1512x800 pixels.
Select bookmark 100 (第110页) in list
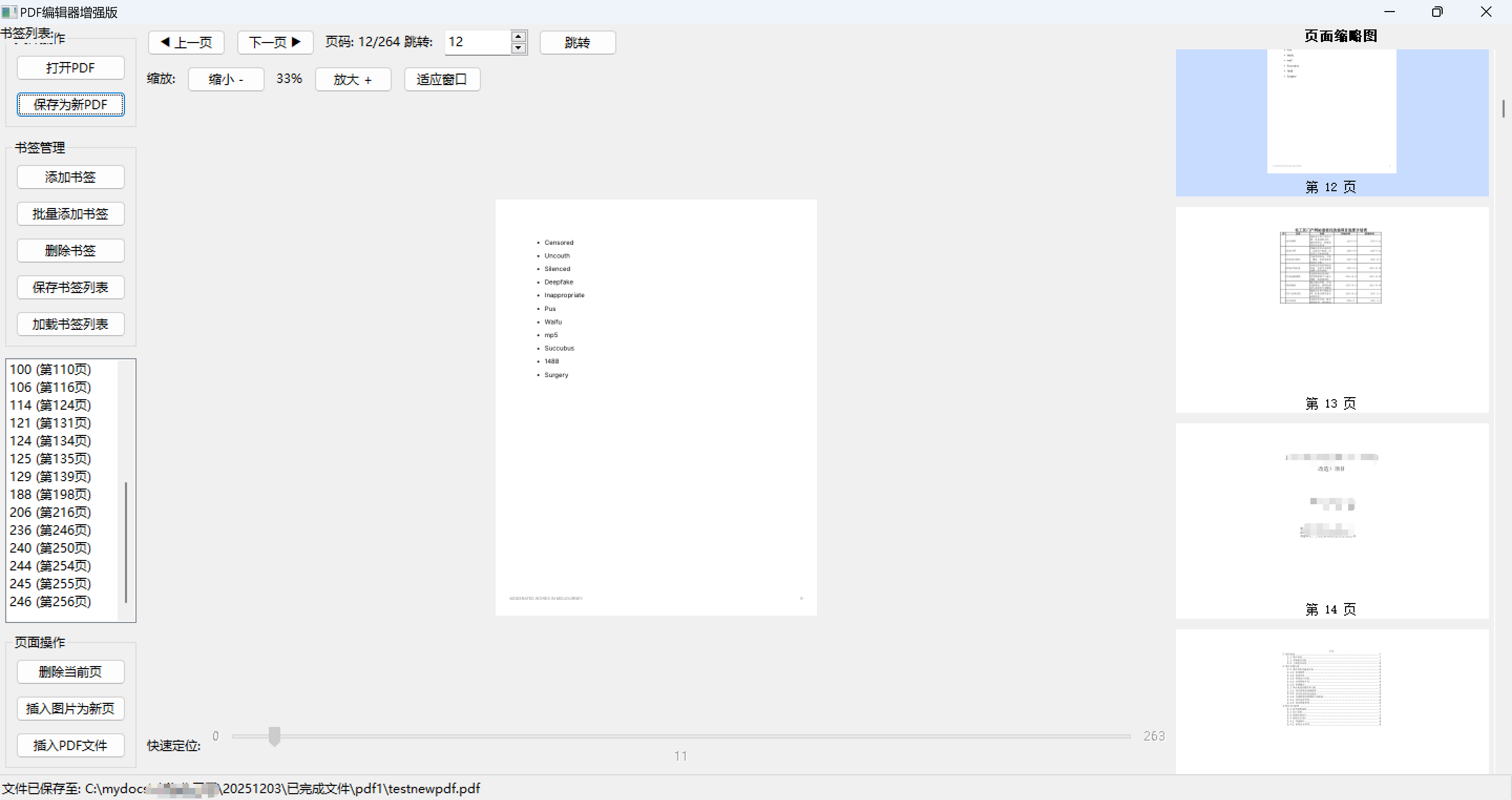(x=50, y=369)
